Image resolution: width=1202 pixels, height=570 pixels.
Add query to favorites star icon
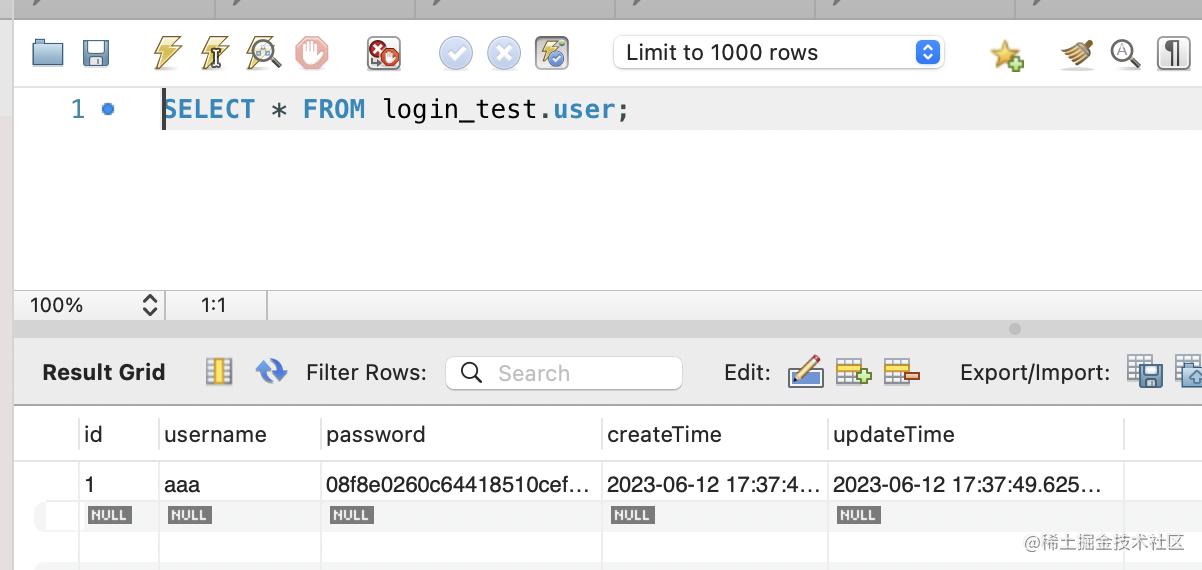click(1007, 54)
